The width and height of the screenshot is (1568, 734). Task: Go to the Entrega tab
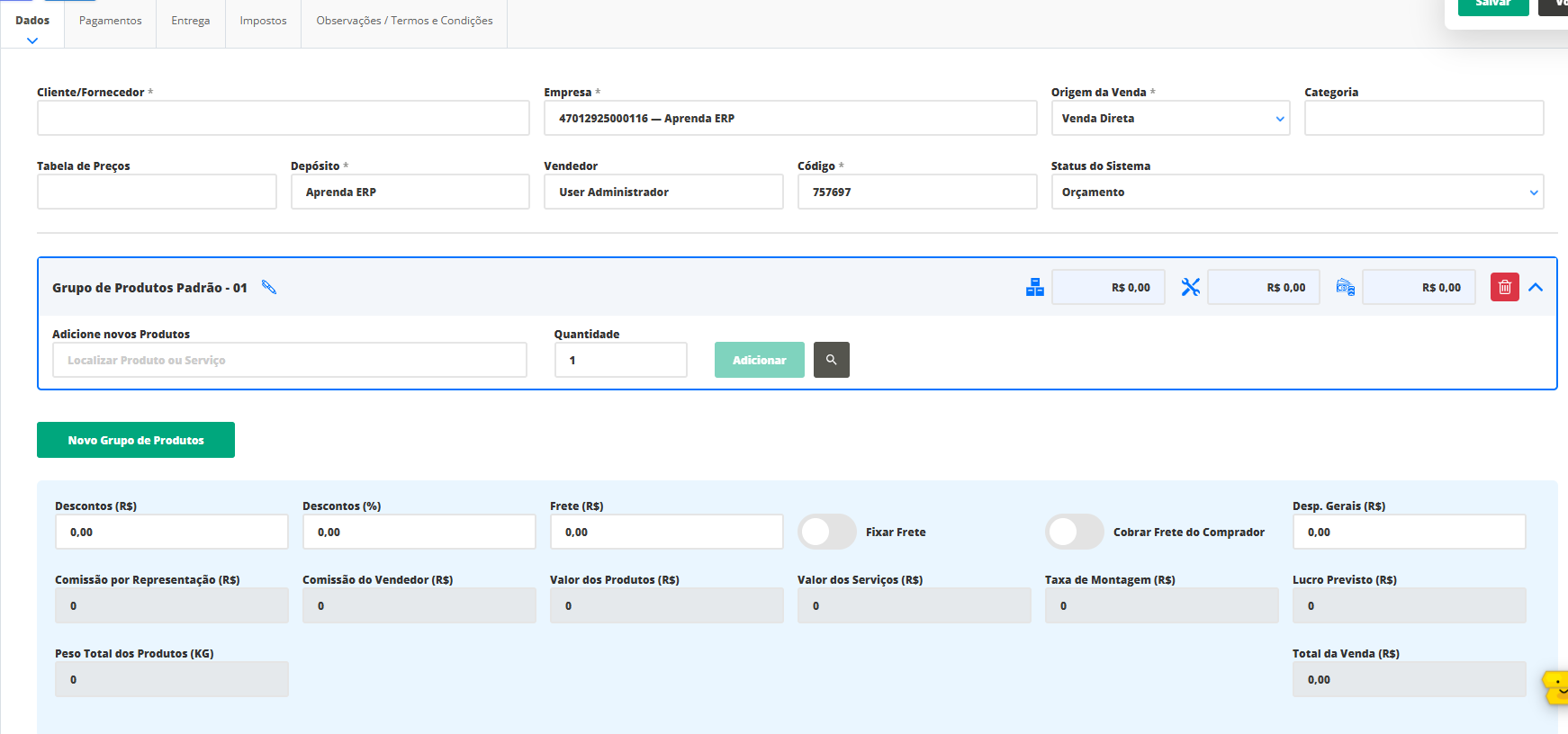pos(190,21)
